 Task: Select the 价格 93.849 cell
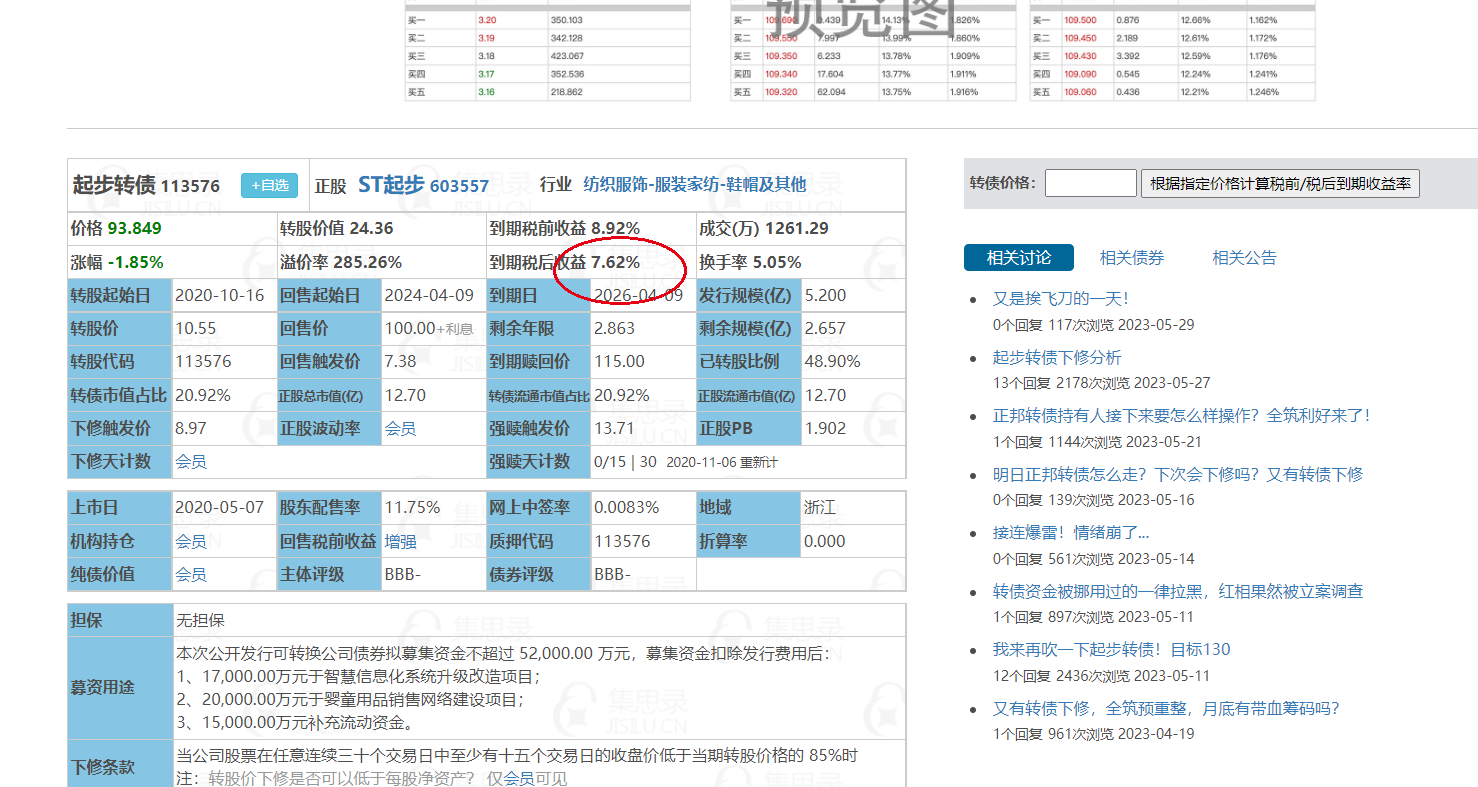[x=172, y=228]
